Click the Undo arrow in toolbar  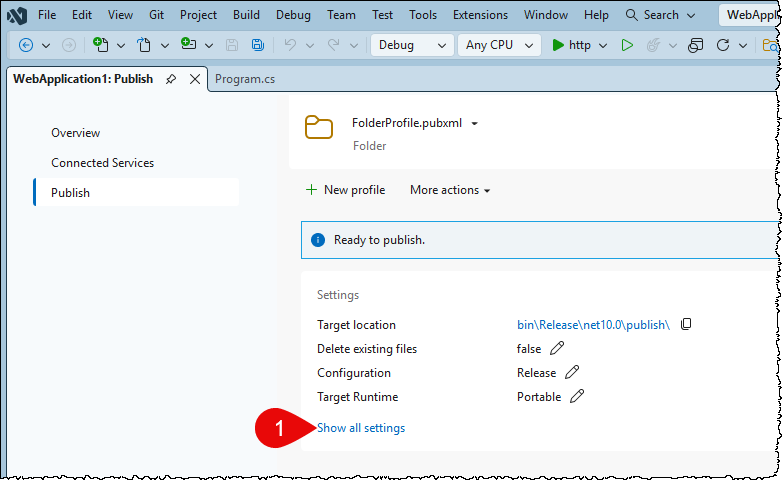tap(290, 45)
